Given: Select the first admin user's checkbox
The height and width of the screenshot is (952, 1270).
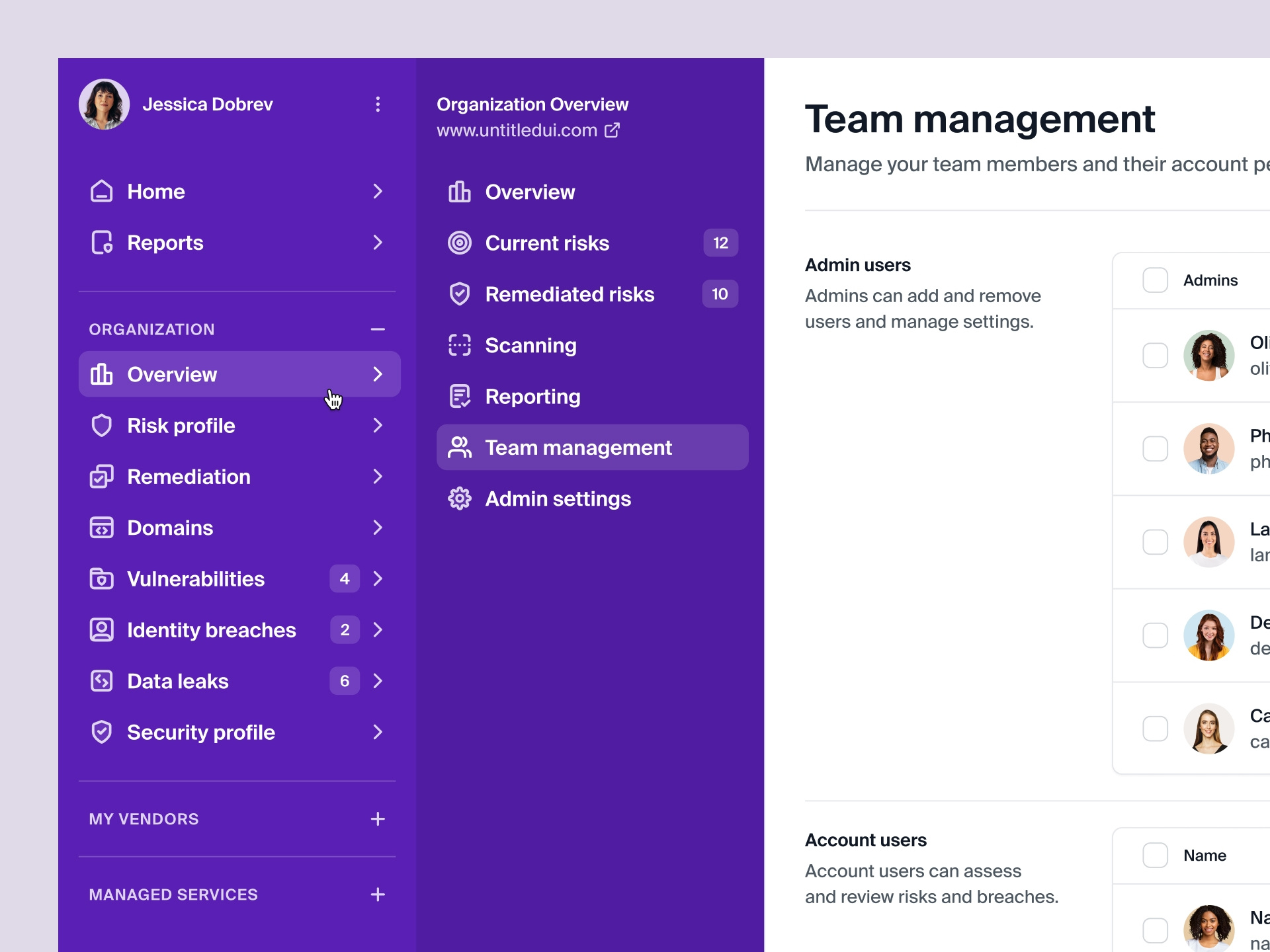Looking at the screenshot, I should coord(1156,355).
